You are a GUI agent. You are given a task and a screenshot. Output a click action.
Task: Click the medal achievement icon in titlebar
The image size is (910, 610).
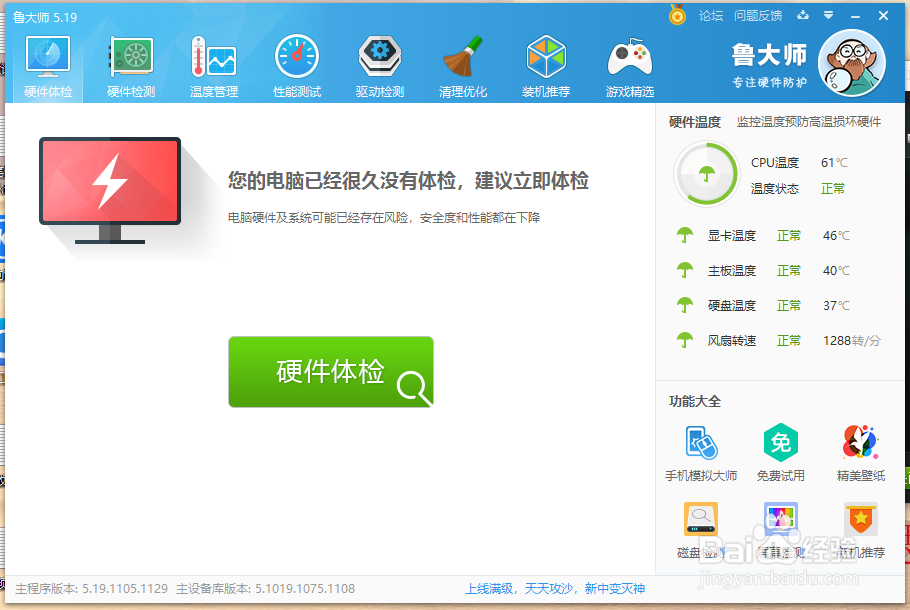click(x=677, y=16)
